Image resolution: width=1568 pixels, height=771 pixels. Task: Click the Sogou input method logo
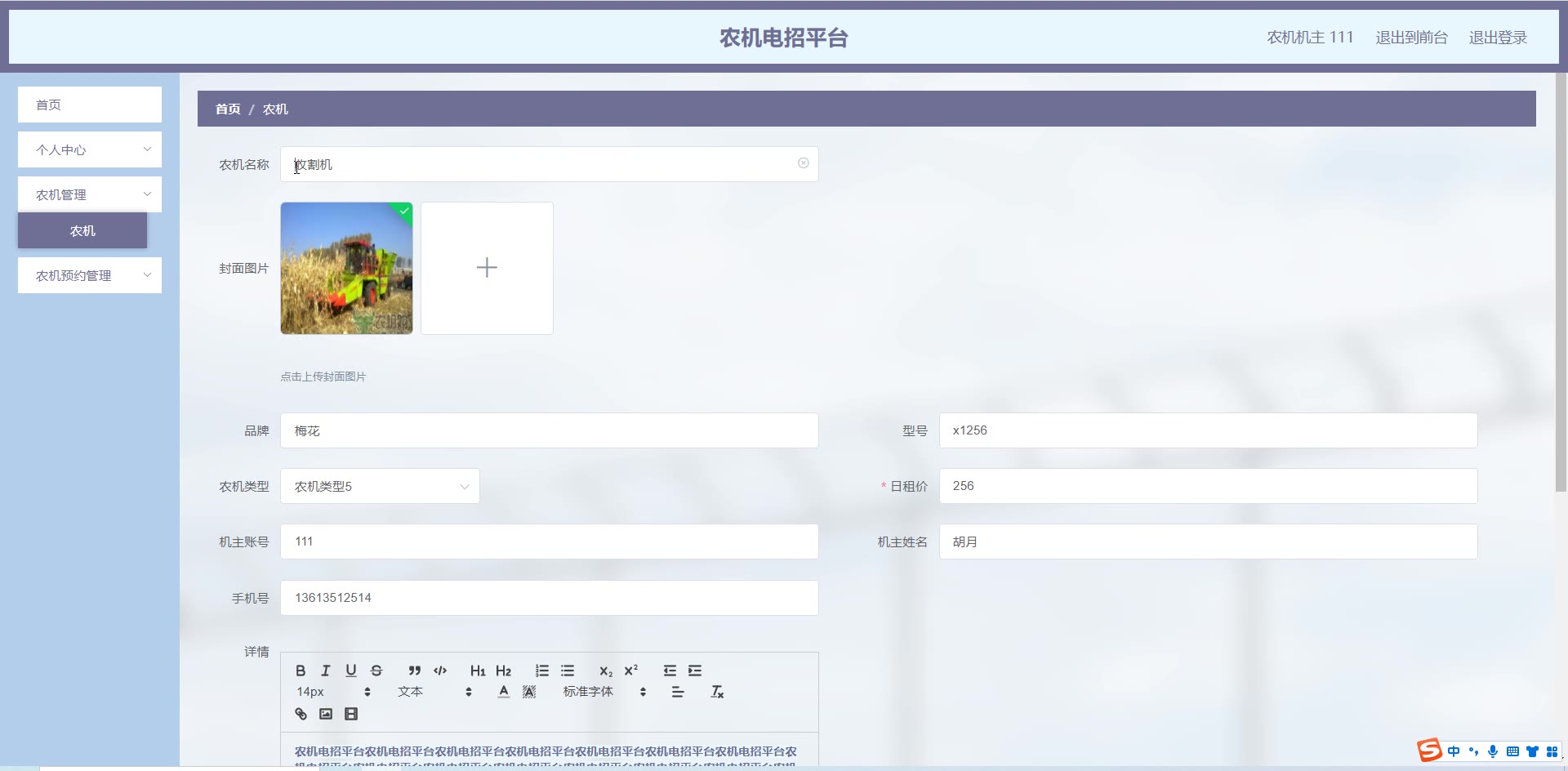click(1429, 750)
